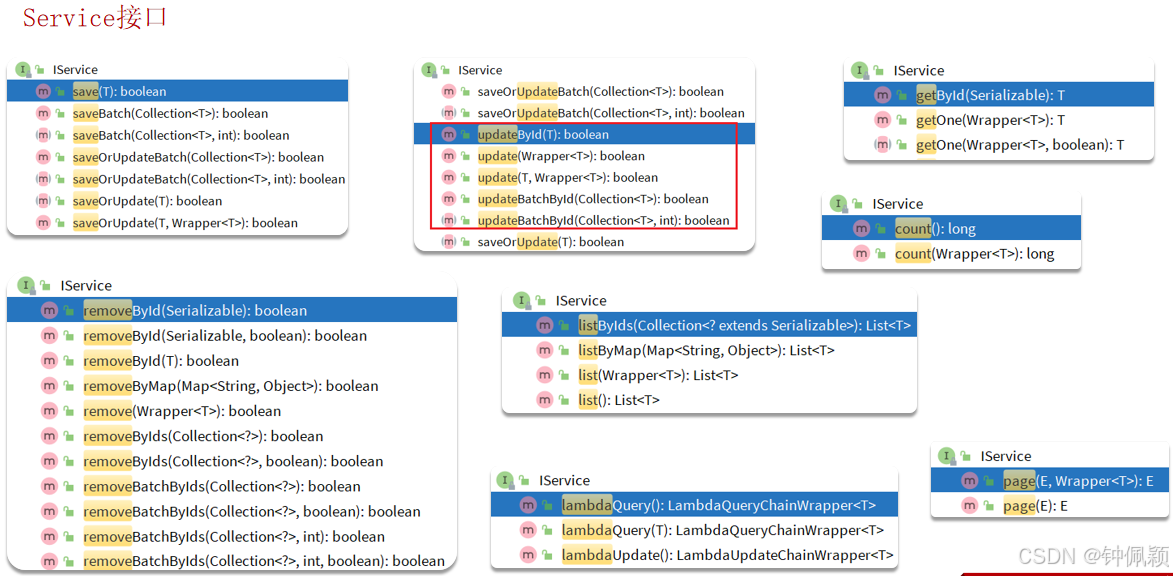Viewport: 1173px width, 576px height.
Task: Select the lambdaQuery(T): LambdaQueryChainWrapper<T> row
Action: point(694,530)
